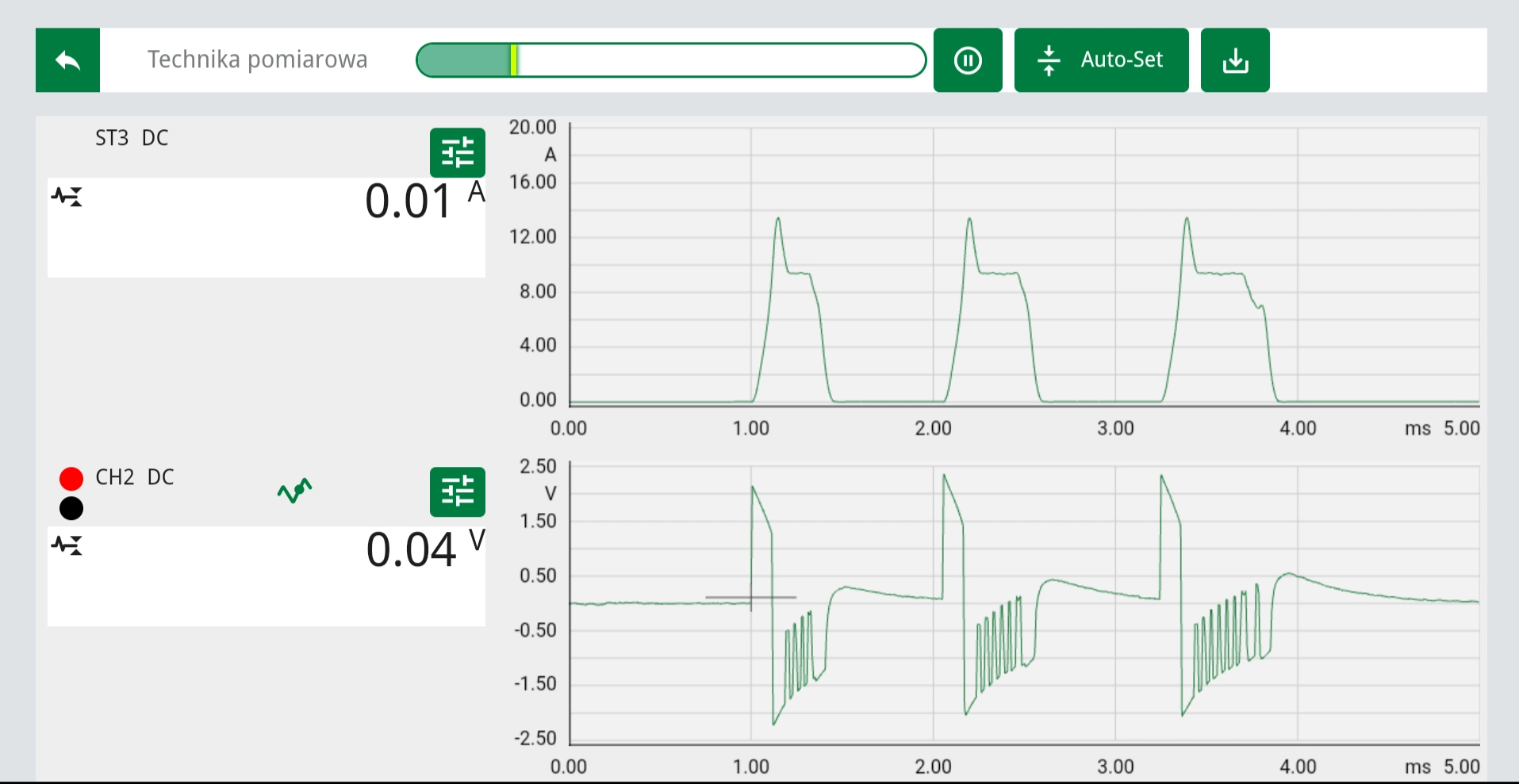Go back with the green arrow button
The width and height of the screenshot is (1519, 784).
point(67,60)
